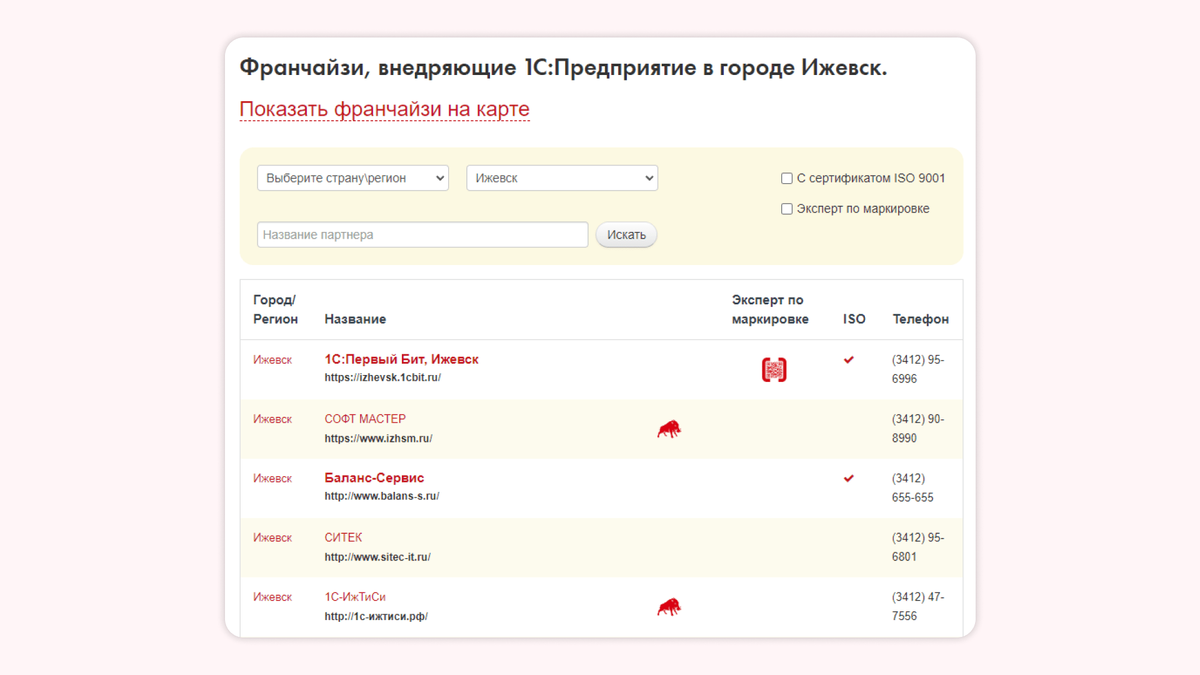
Task: Click the Город/Регион column header
Action: (x=275, y=309)
